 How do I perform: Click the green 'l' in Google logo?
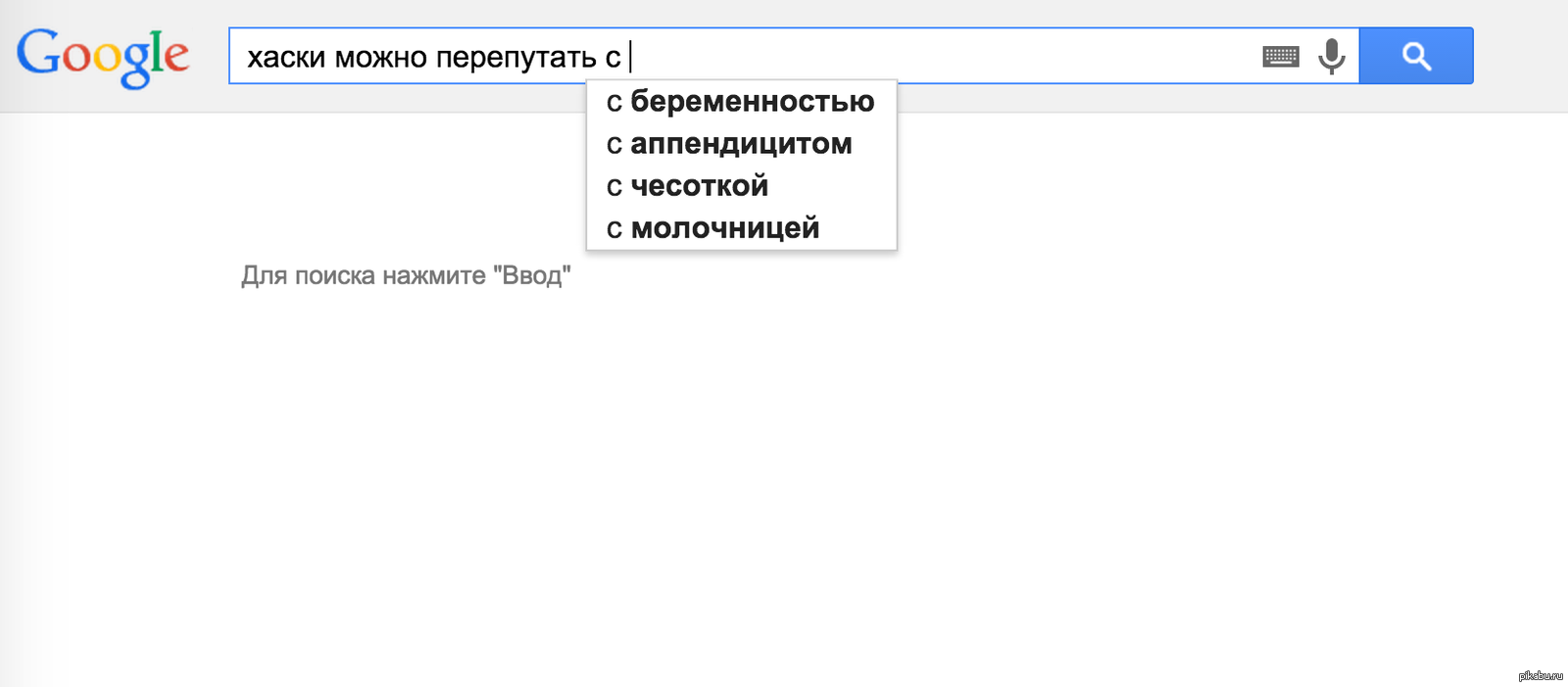coord(155,51)
